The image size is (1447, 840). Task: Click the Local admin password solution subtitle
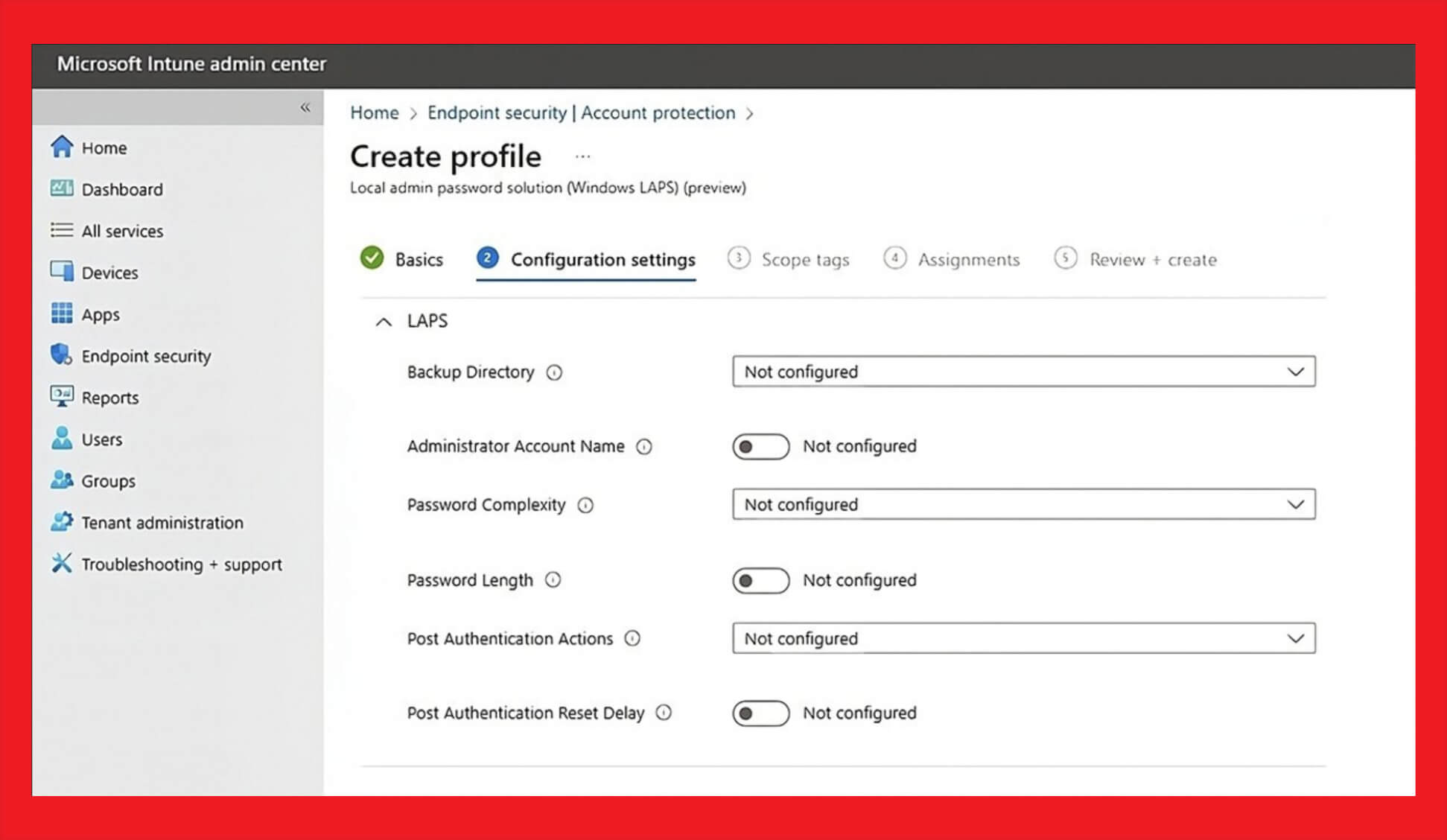(x=548, y=188)
